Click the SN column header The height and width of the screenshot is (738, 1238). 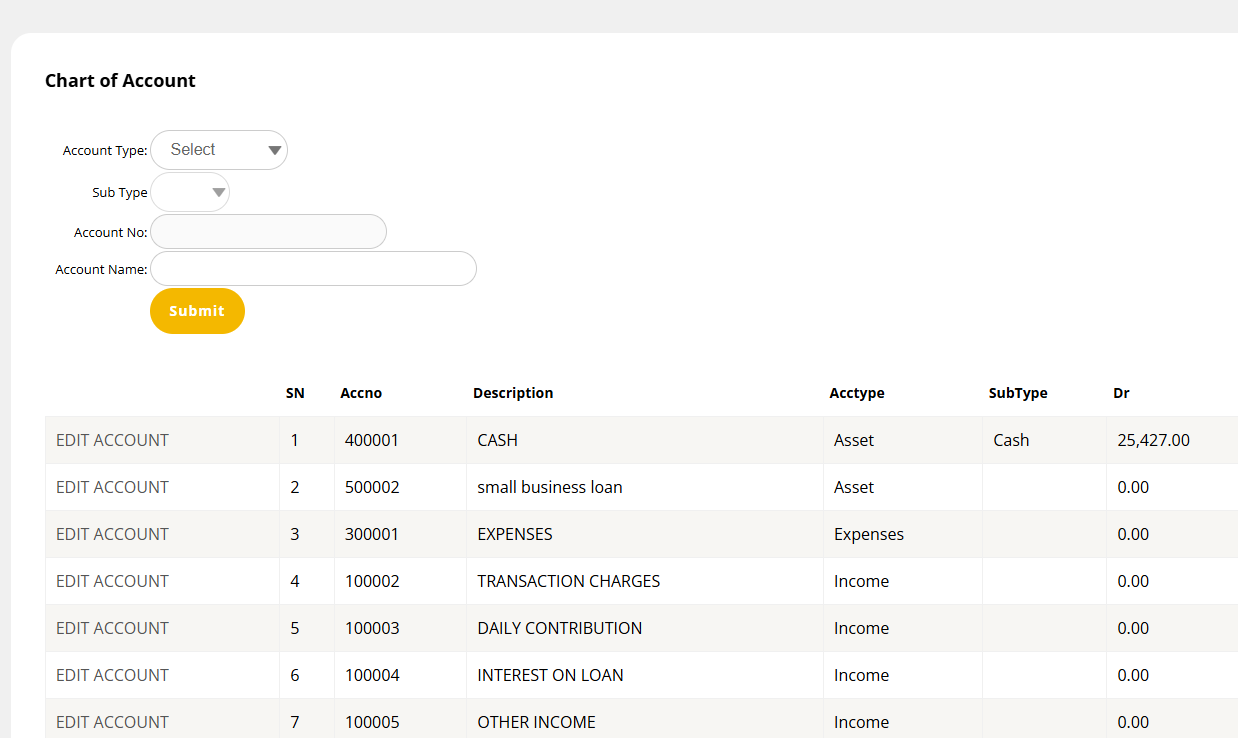coord(295,393)
